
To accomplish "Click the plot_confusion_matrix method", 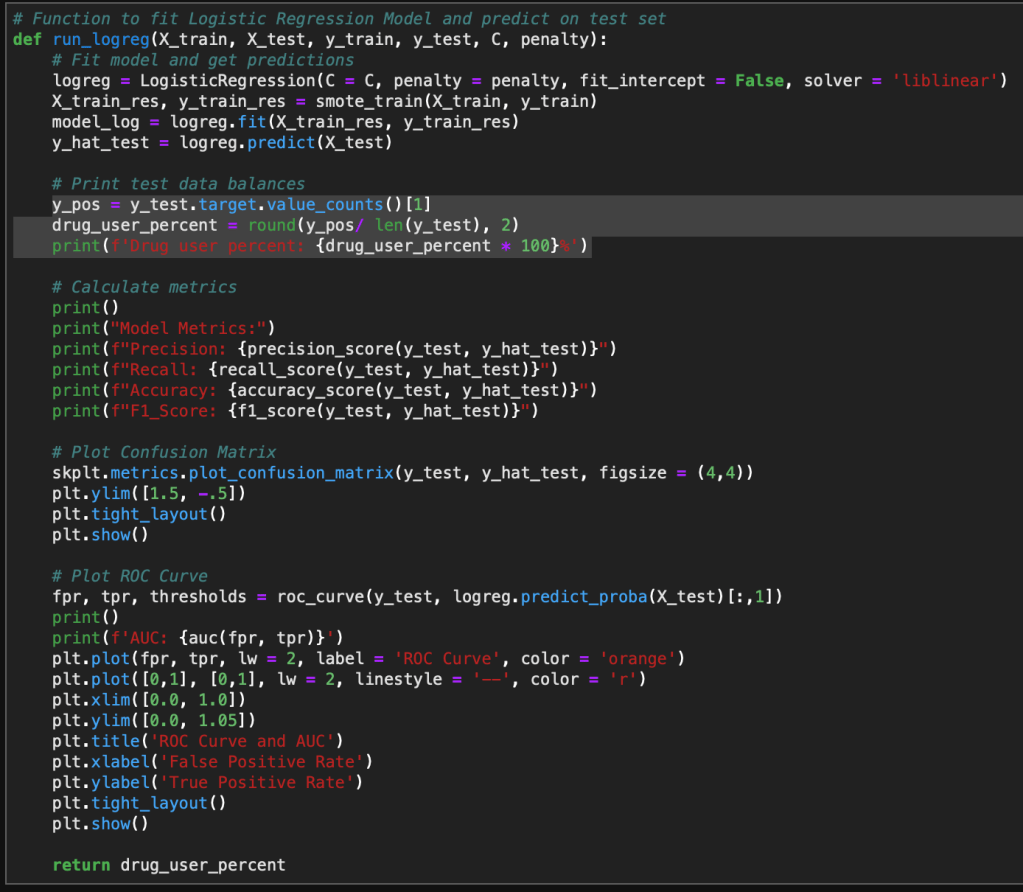I will point(290,473).
